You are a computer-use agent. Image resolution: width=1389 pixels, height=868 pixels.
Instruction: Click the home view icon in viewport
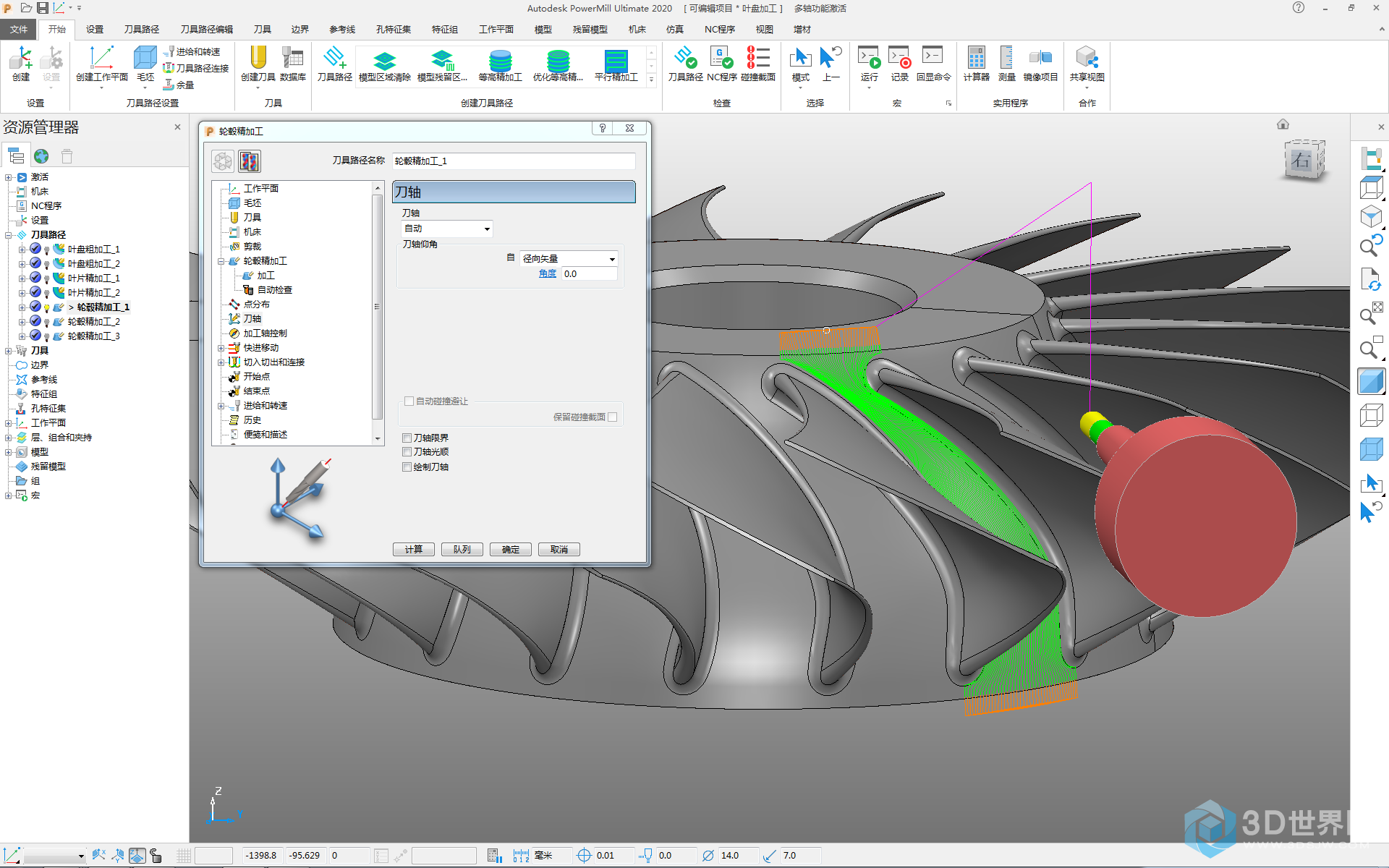click(x=1283, y=124)
